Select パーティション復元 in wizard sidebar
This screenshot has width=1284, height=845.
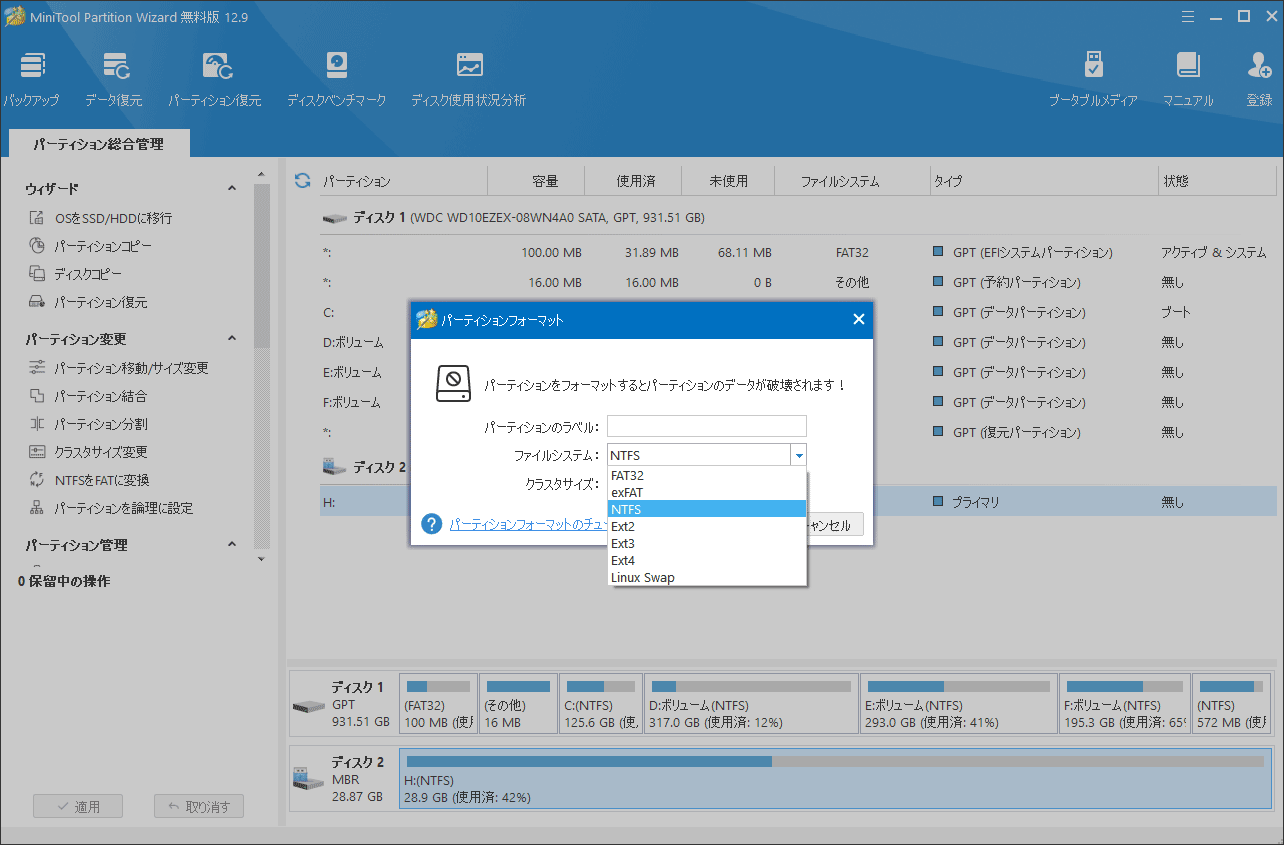[x=87, y=302]
